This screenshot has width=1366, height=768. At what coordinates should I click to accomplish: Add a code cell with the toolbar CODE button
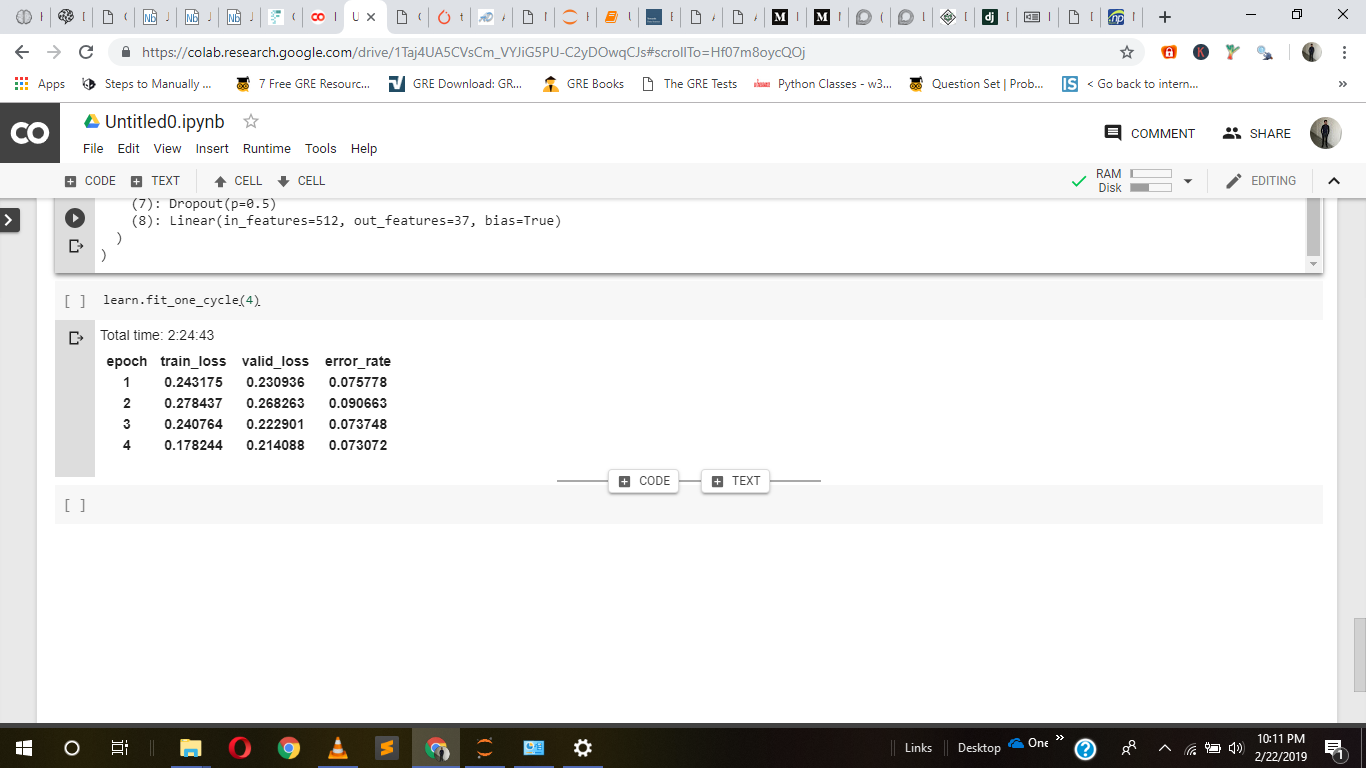point(90,181)
